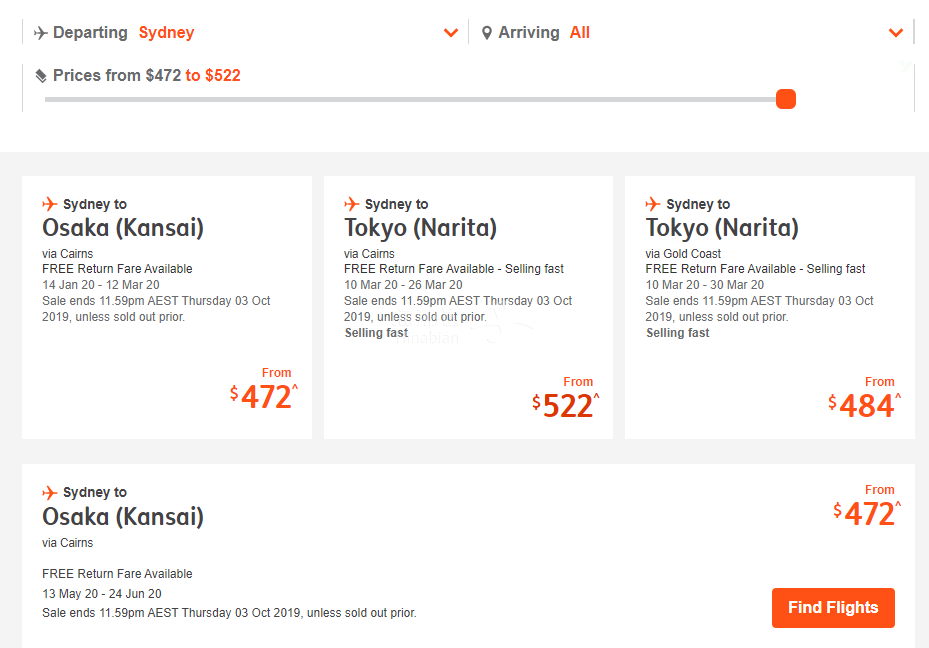Click plane icon on bottom Osaka listing
The height and width of the screenshot is (648, 929).
coord(50,492)
